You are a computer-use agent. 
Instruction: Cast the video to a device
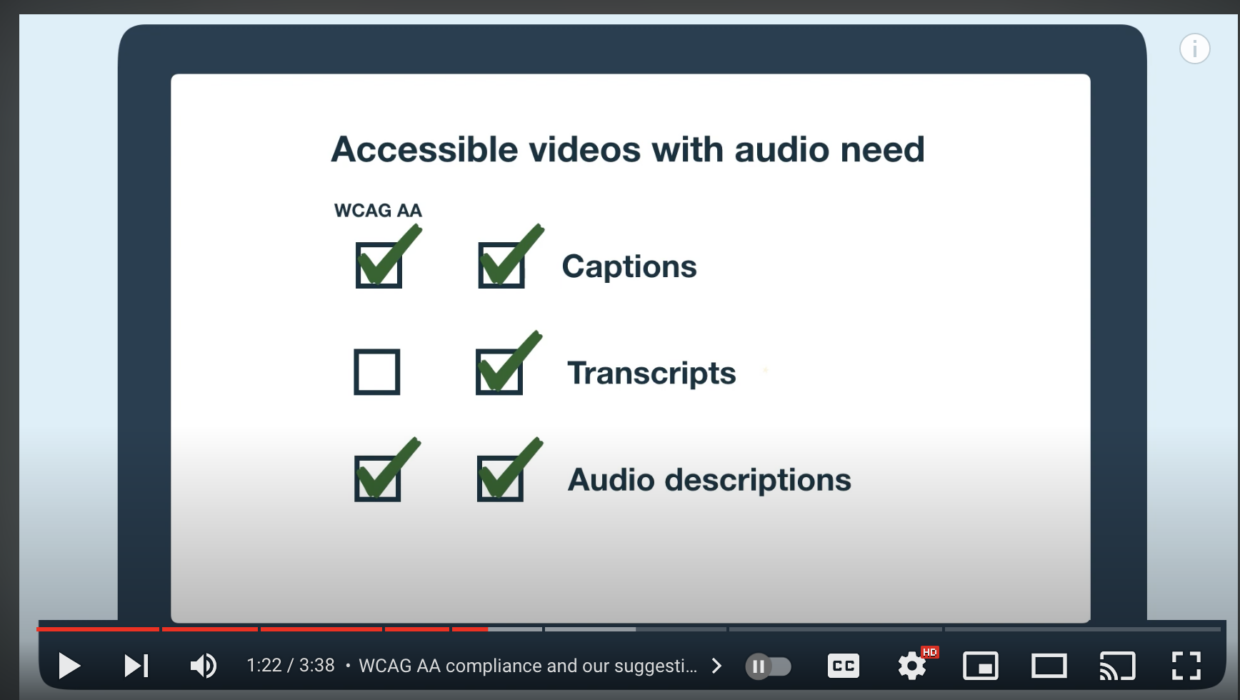pyautogui.click(x=1117, y=665)
